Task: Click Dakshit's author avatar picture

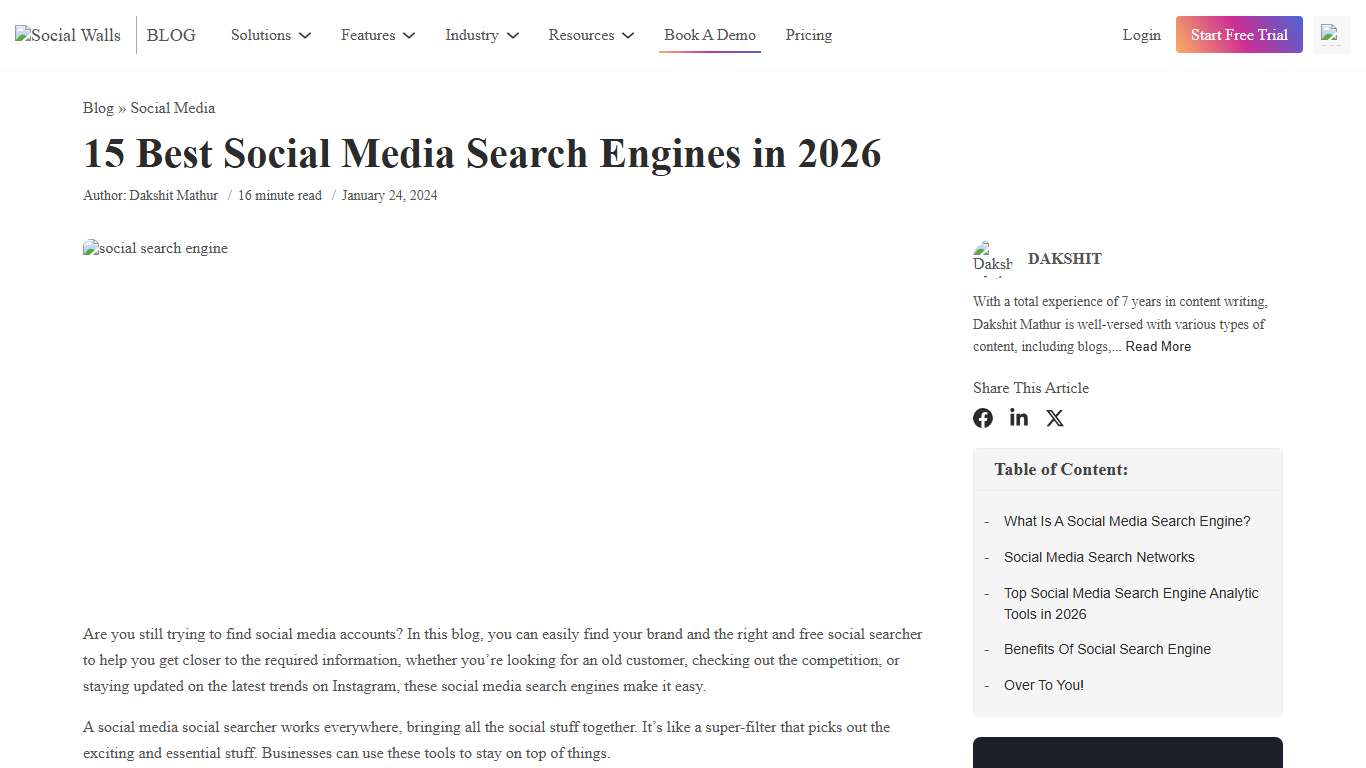Action: 992,258
